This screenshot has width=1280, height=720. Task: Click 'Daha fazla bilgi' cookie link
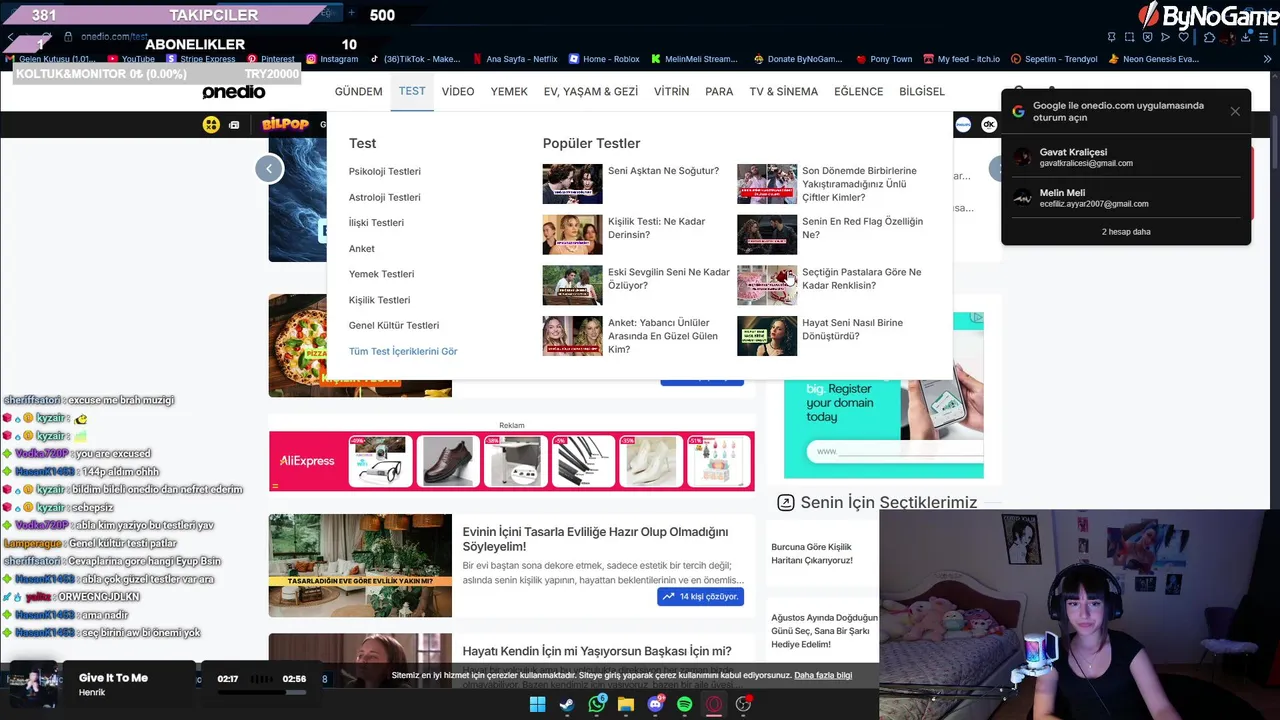coord(823,676)
